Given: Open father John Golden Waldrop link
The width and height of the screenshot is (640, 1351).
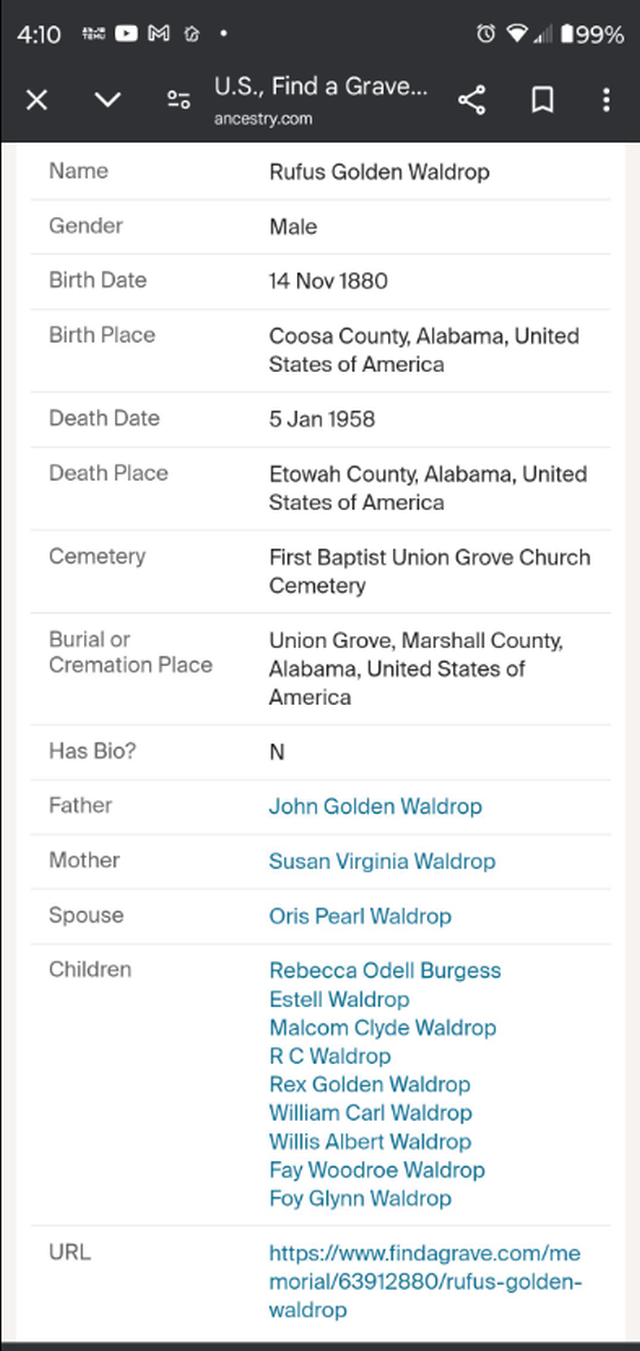Looking at the screenshot, I should click(x=375, y=806).
